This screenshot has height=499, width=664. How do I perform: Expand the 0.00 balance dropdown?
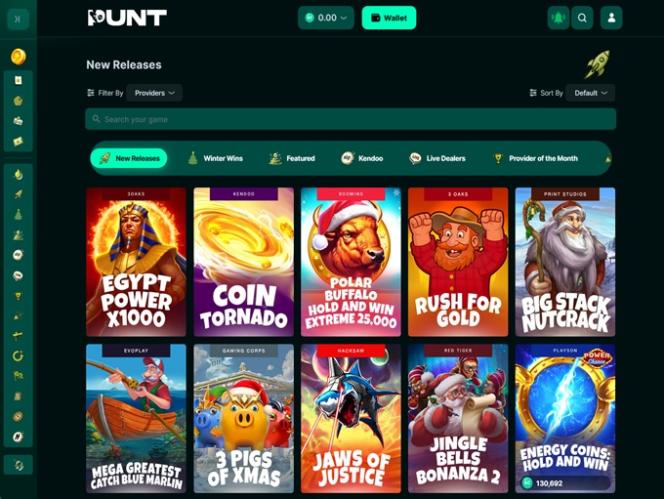pyautogui.click(x=326, y=18)
